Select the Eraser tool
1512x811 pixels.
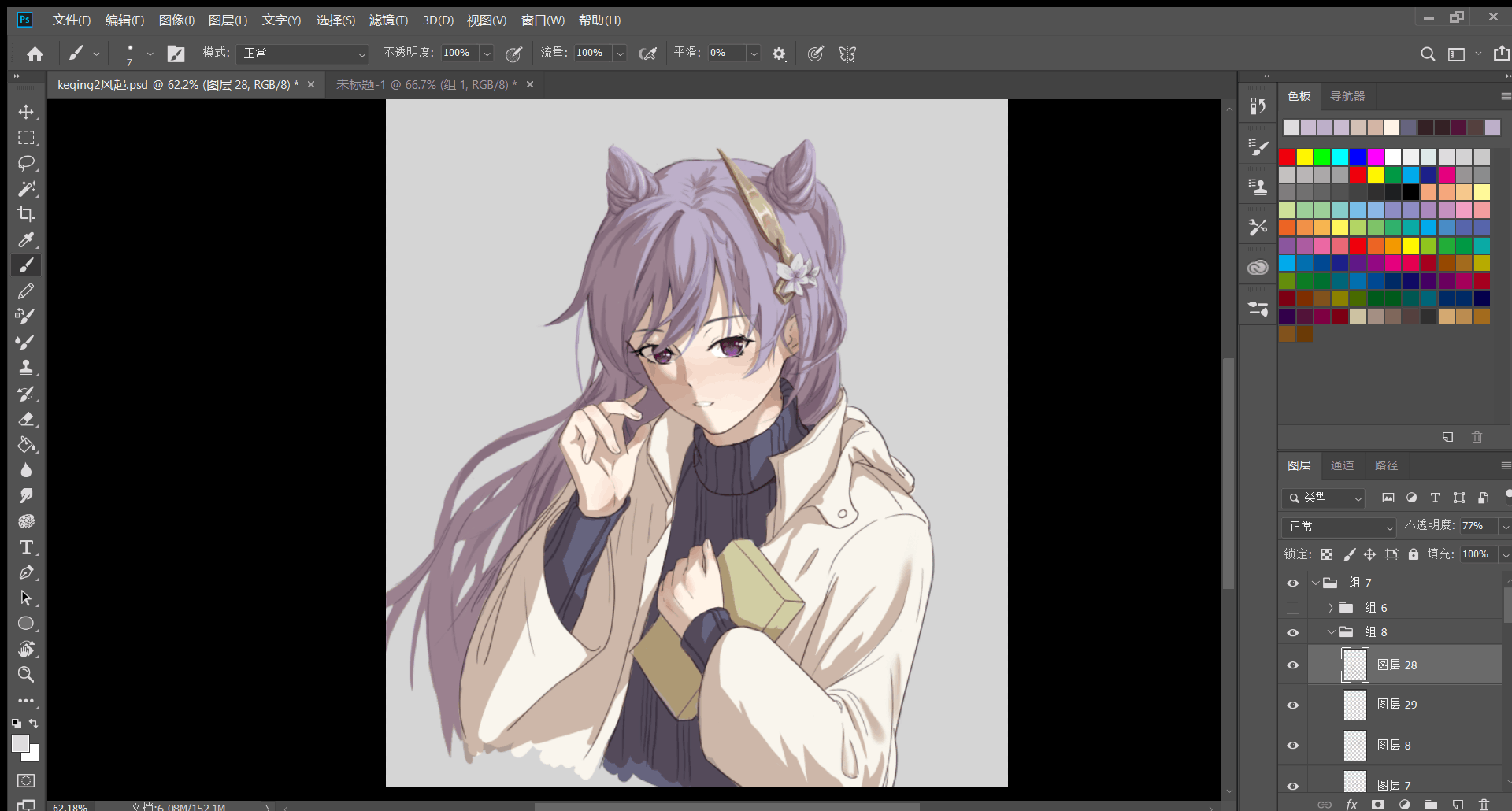[26, 419]
